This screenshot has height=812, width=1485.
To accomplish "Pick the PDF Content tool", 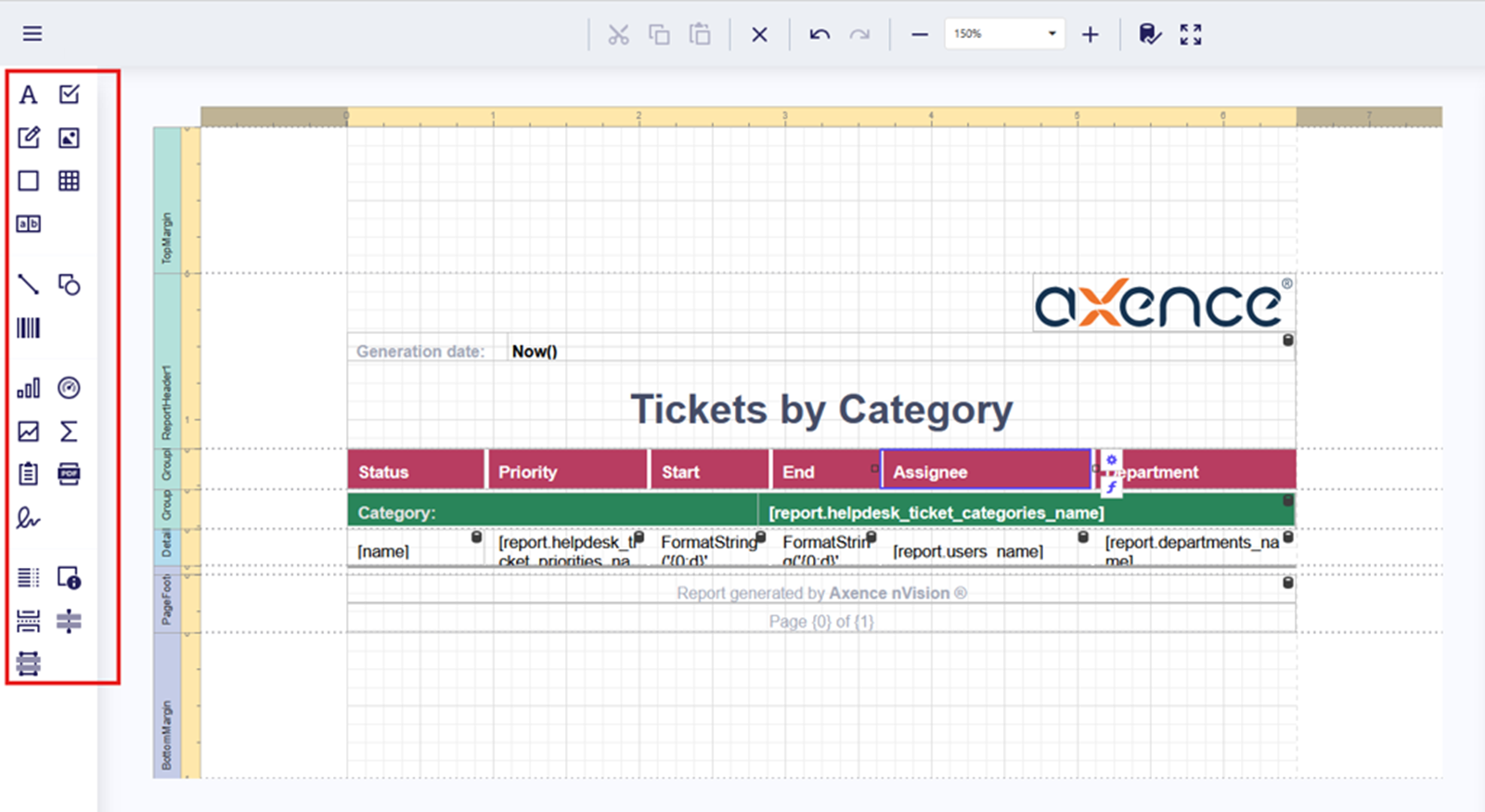I will tap(69, 474).
